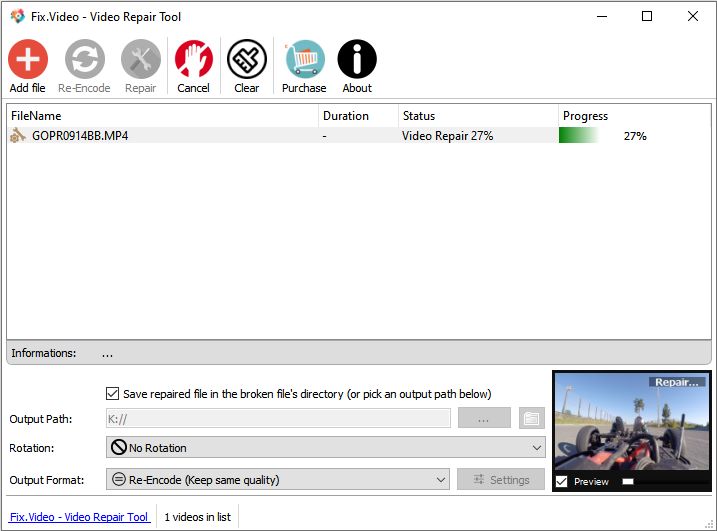Screen dimensions: 717x531
Task: Click the file icon beside GOPR0914BB.MP4
Action: click(x=18, y=135)
